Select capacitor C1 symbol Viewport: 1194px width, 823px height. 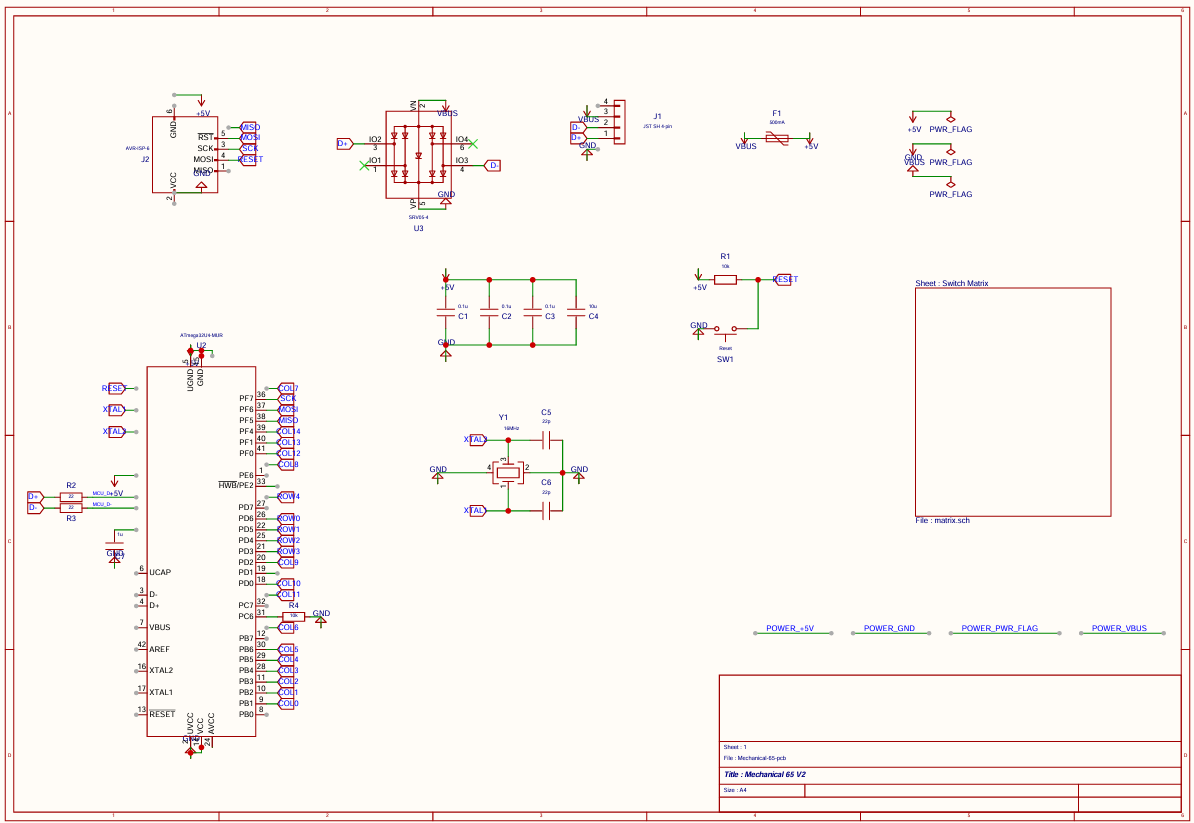[445, 313]
